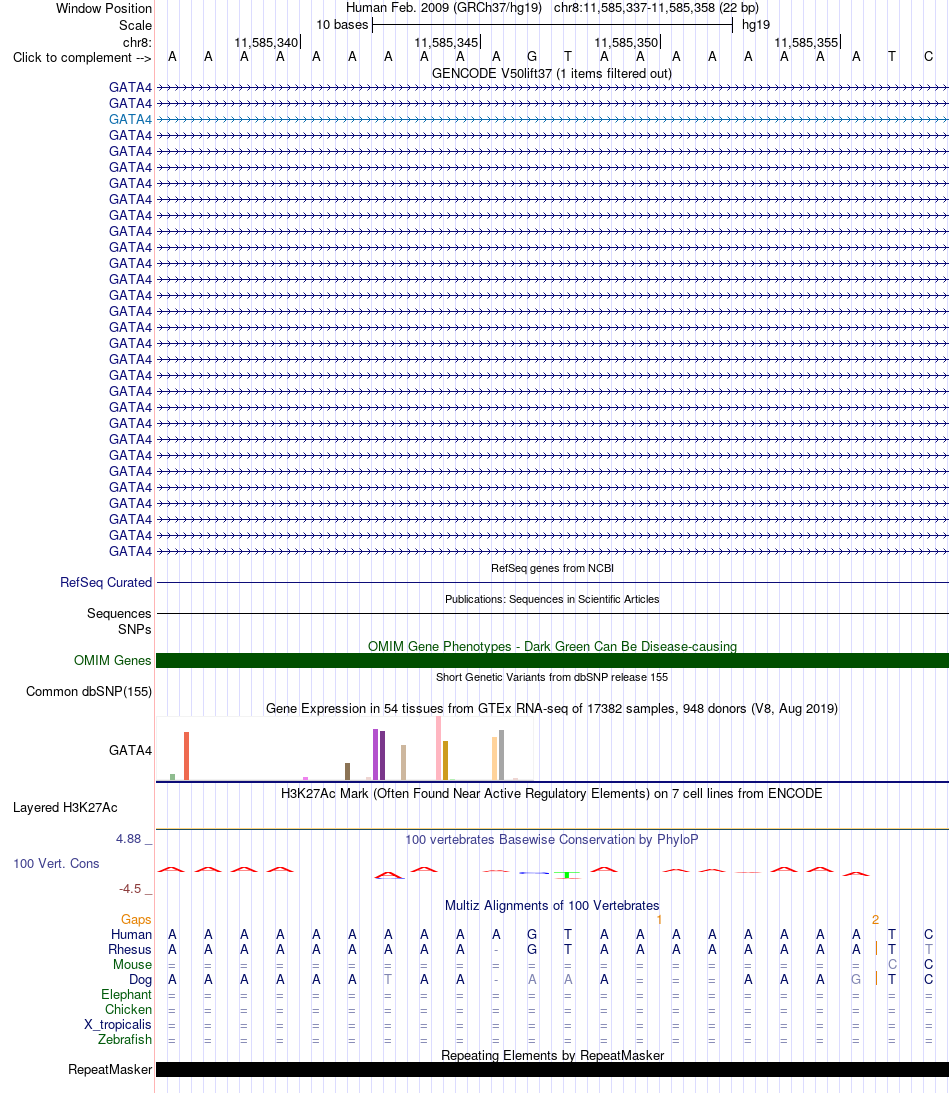Click the 100 Vert. Cons label

coord(56,863)
